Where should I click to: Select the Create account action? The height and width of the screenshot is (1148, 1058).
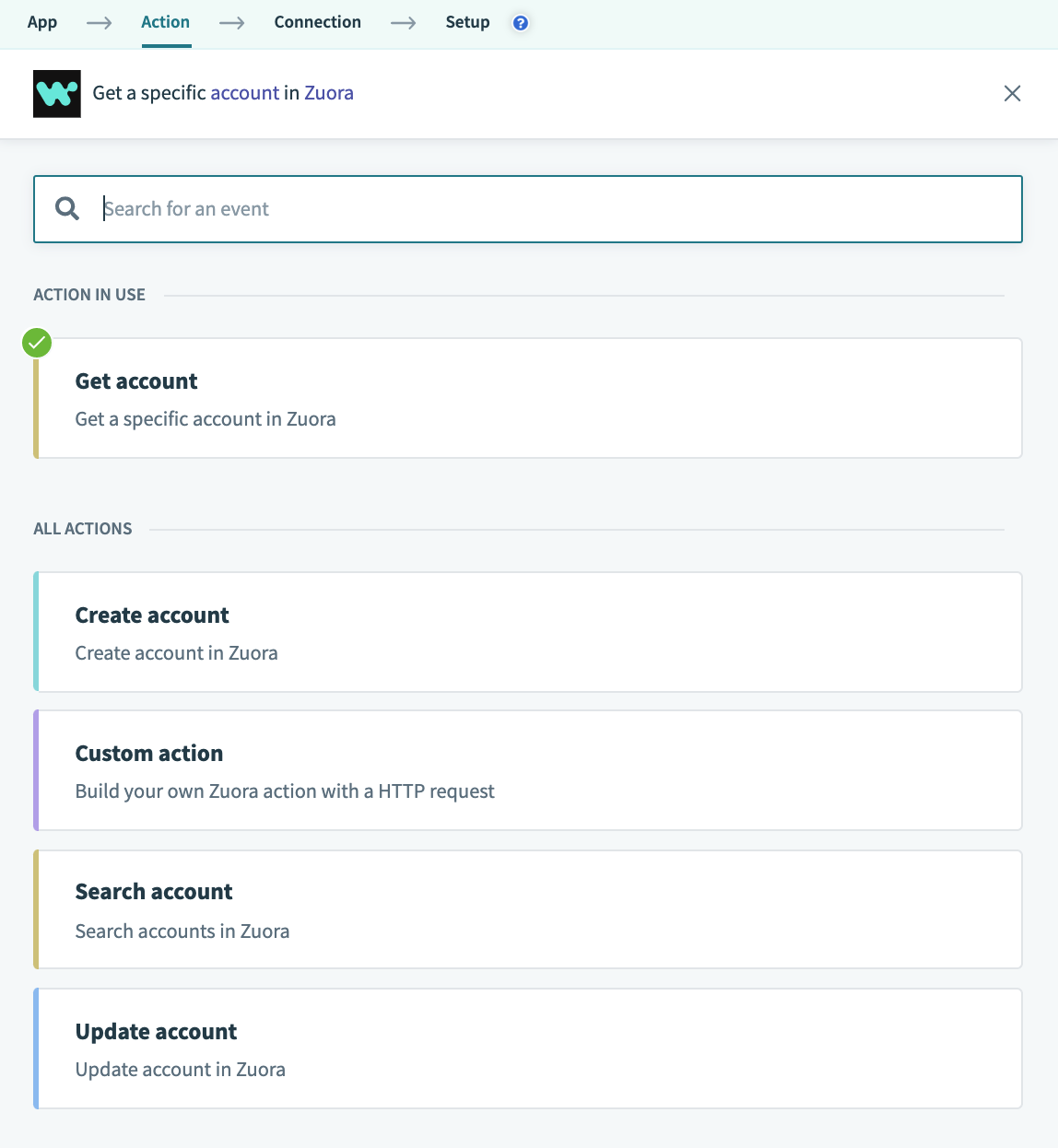click(528, 632)
